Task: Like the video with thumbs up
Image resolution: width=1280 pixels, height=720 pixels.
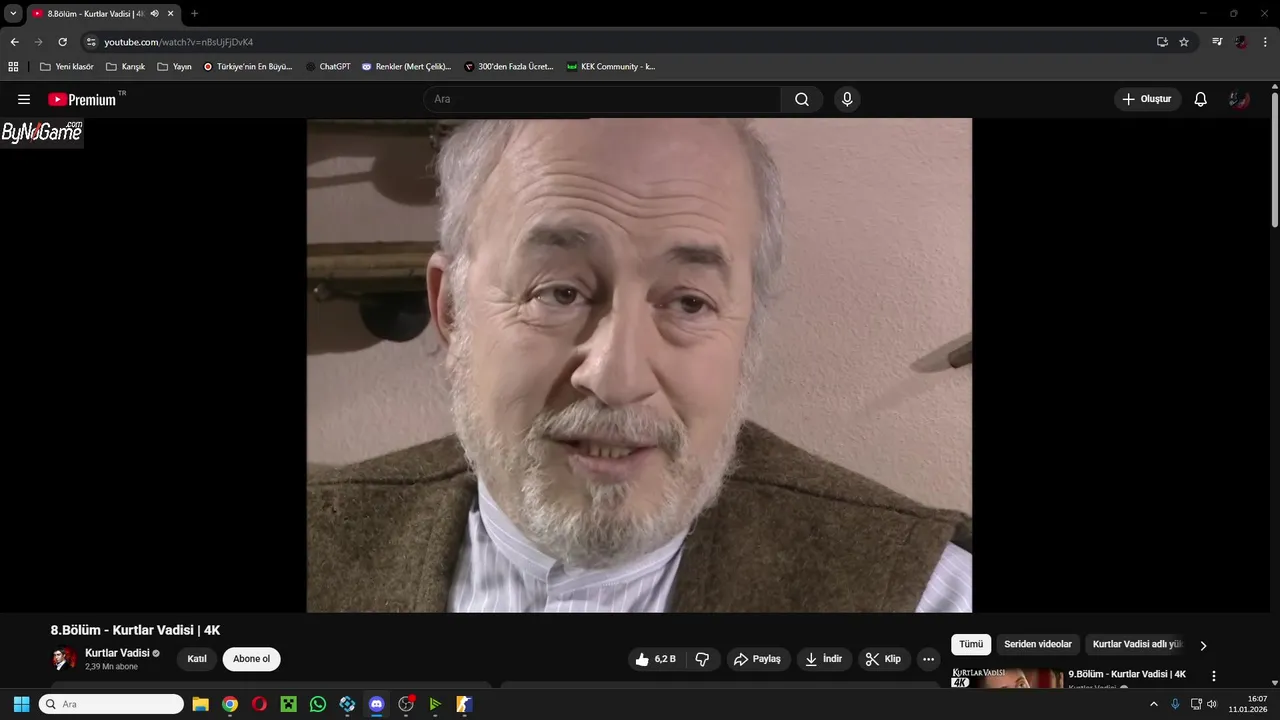Action: [x=656, y=659]
